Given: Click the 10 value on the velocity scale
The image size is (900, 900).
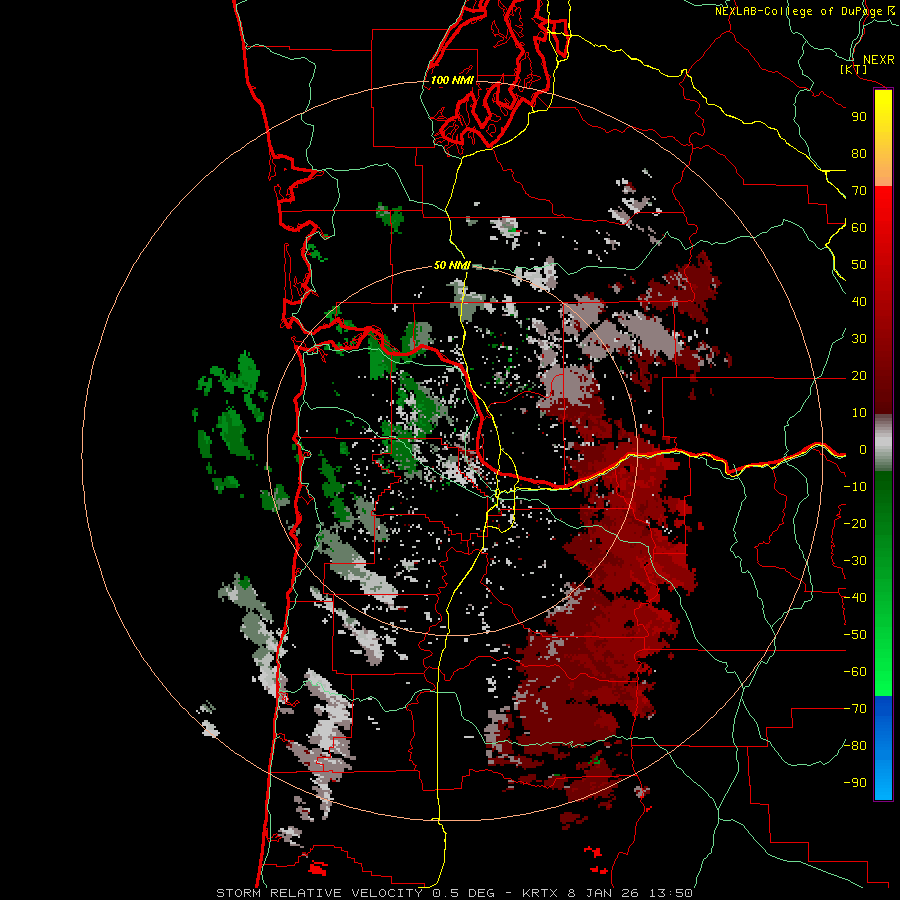Looking at the screenshot, I should [859, 413].
